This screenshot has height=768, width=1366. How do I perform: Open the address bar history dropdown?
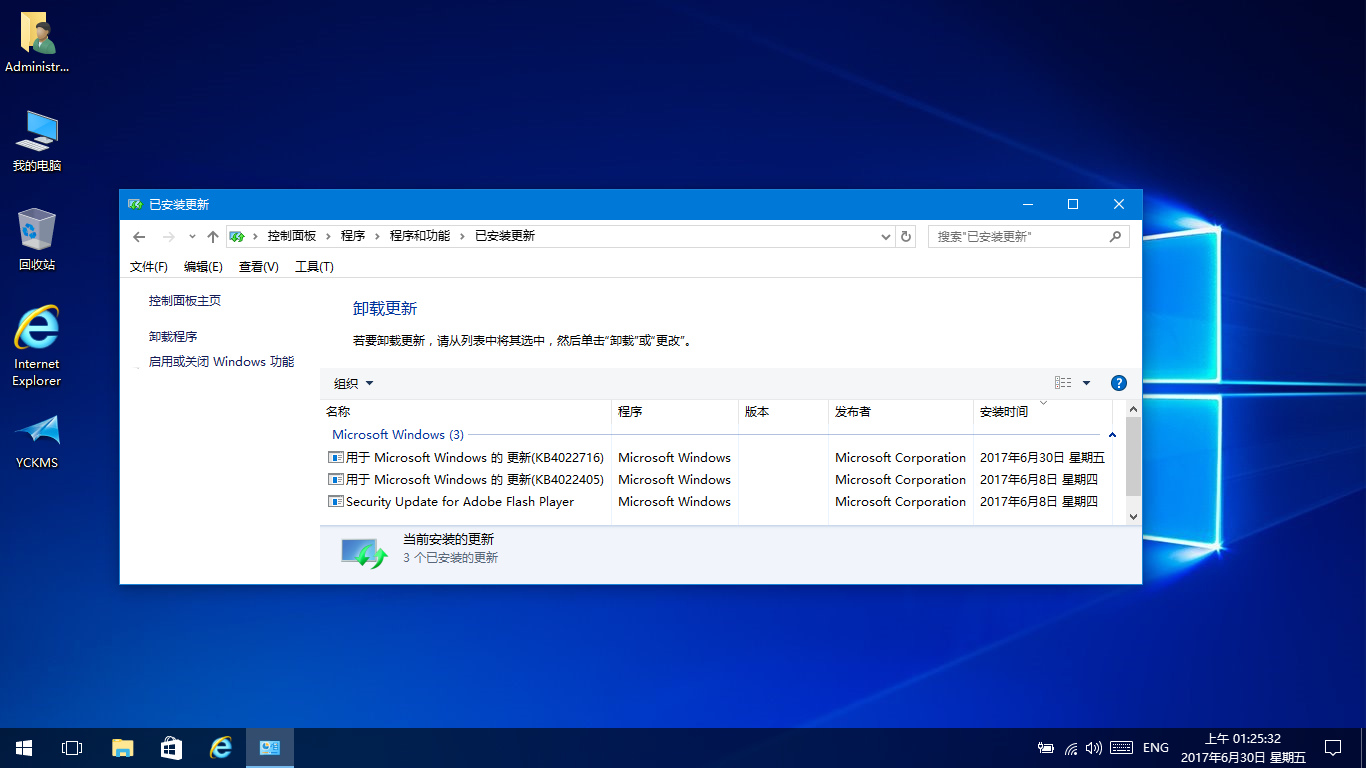[x=885, y=237]
